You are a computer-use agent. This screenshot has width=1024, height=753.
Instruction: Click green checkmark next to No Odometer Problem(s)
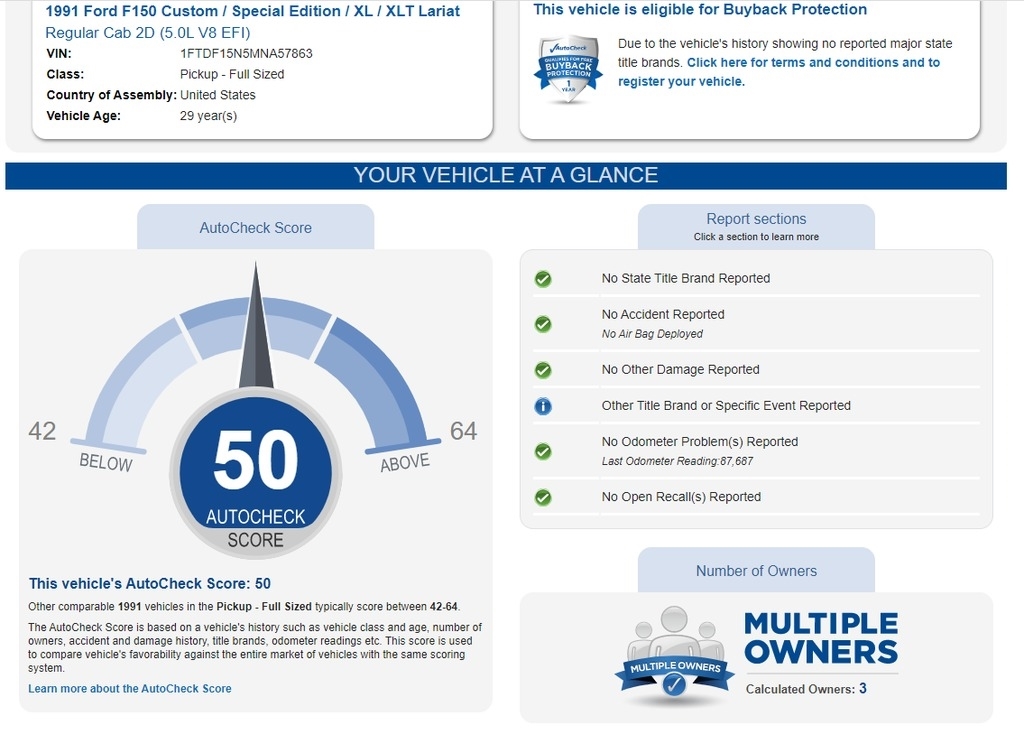(543, 451)
